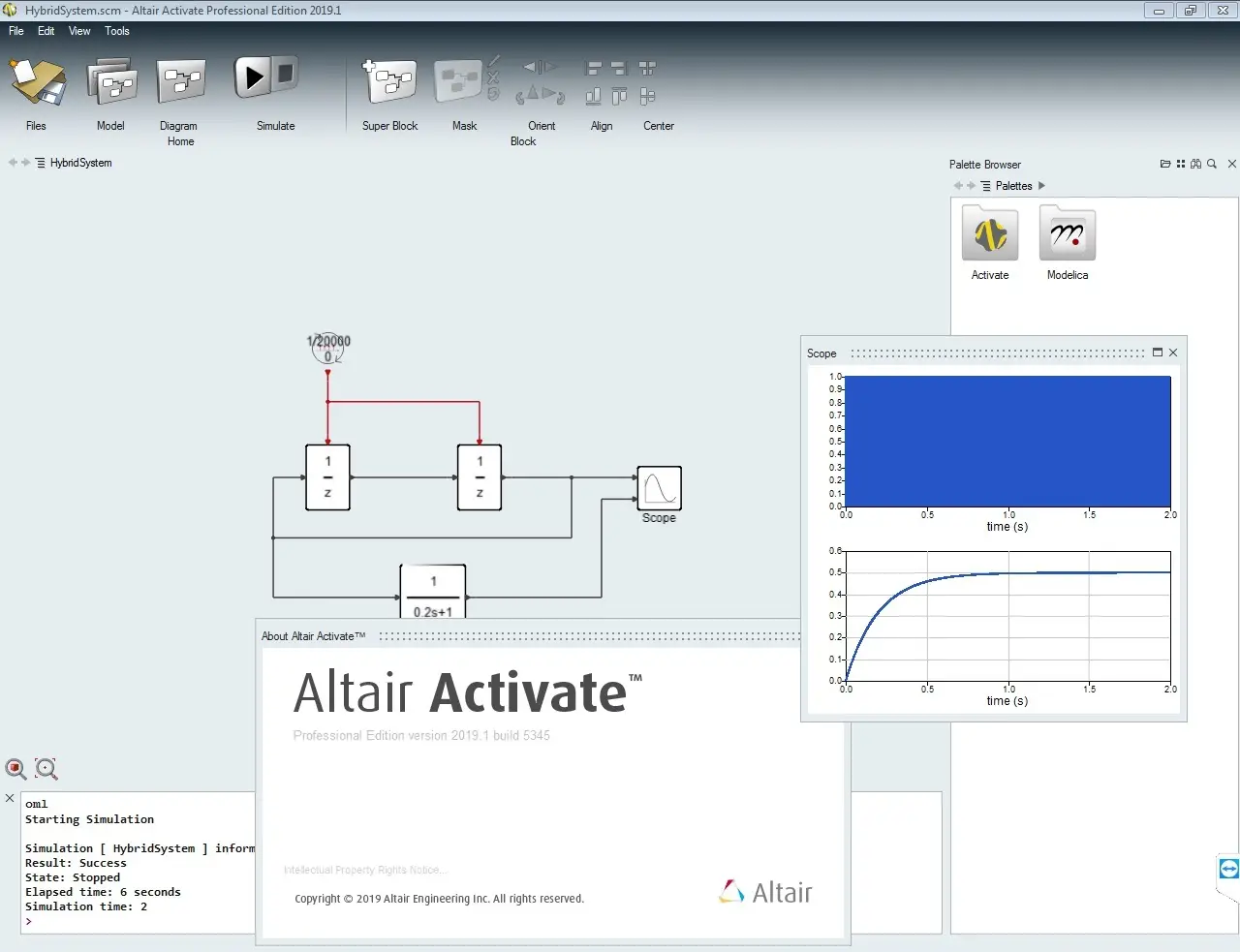Screen dimensions: 1240x952
Task: Click the Model ribbon icon
Action: 111,81
